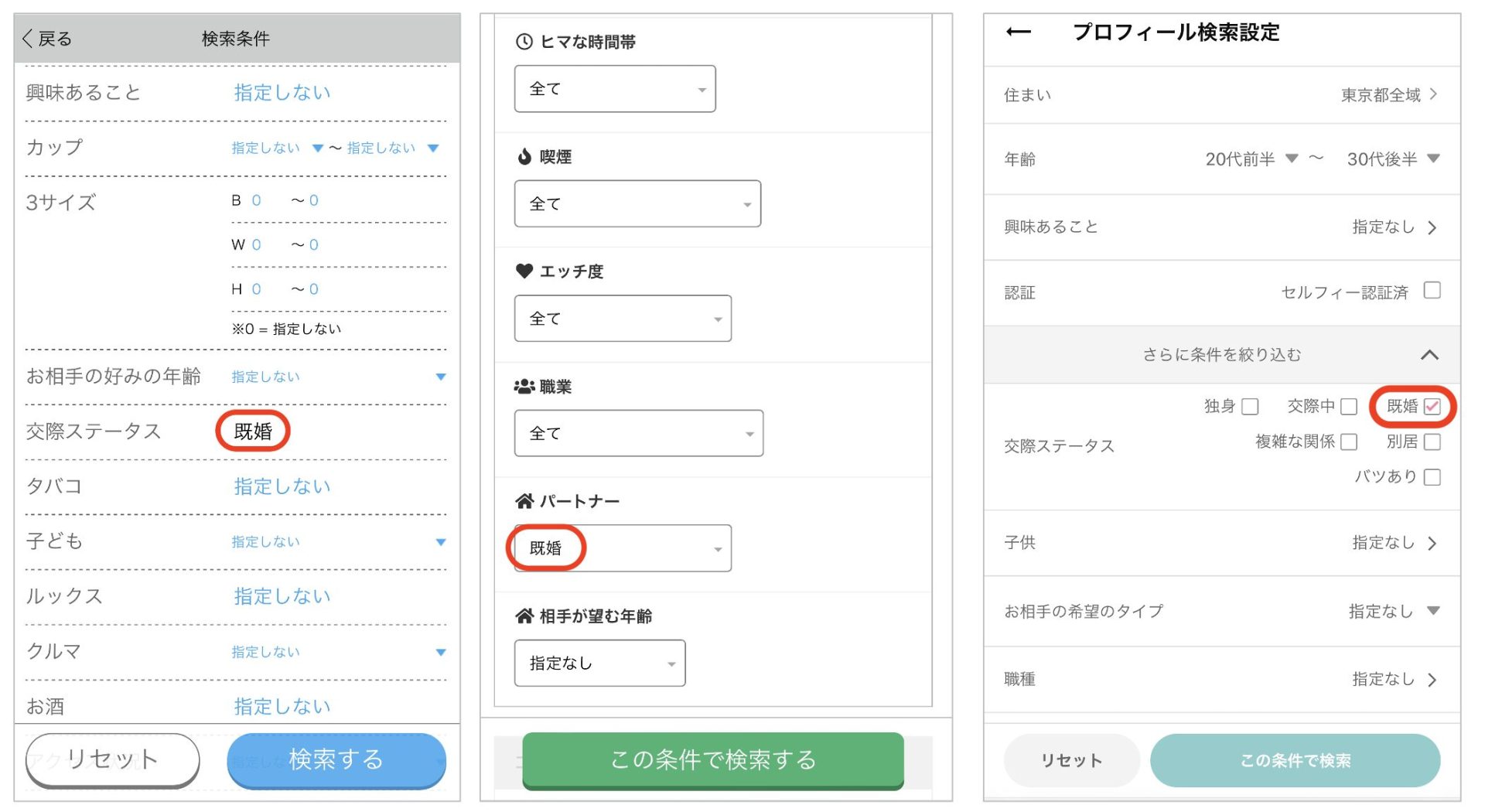This screenshot has width=1485, height=812.
Task: Open the パートナー dropdown showing 既婚
Action: [623, 548]
